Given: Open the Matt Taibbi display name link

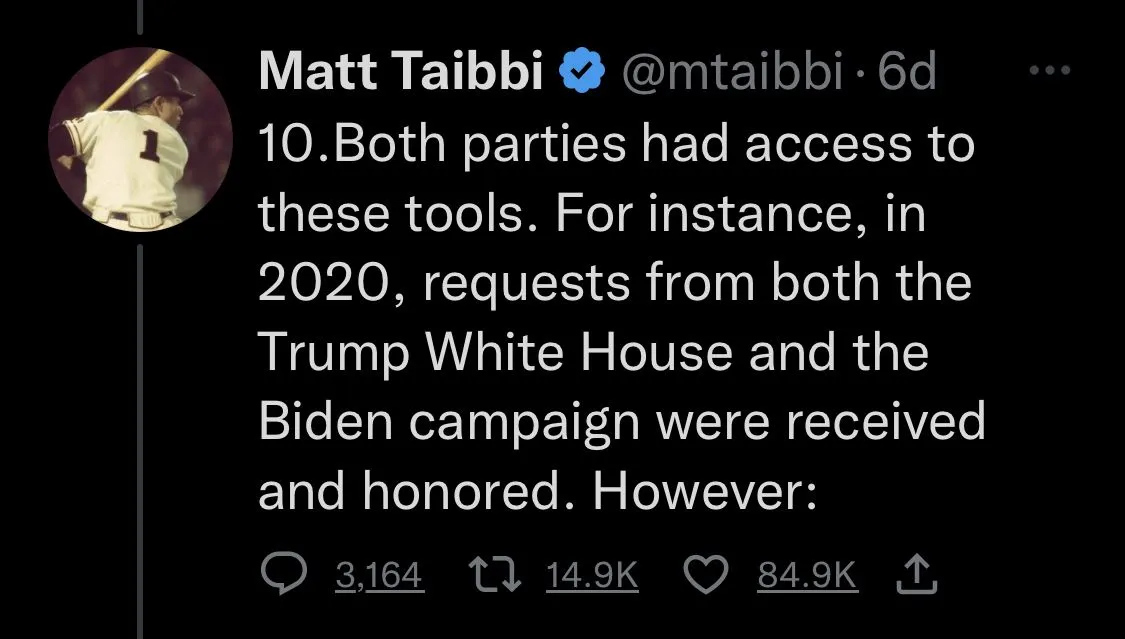Looking at the screenshot, I should pyautogui.click(x=399, y=73).
